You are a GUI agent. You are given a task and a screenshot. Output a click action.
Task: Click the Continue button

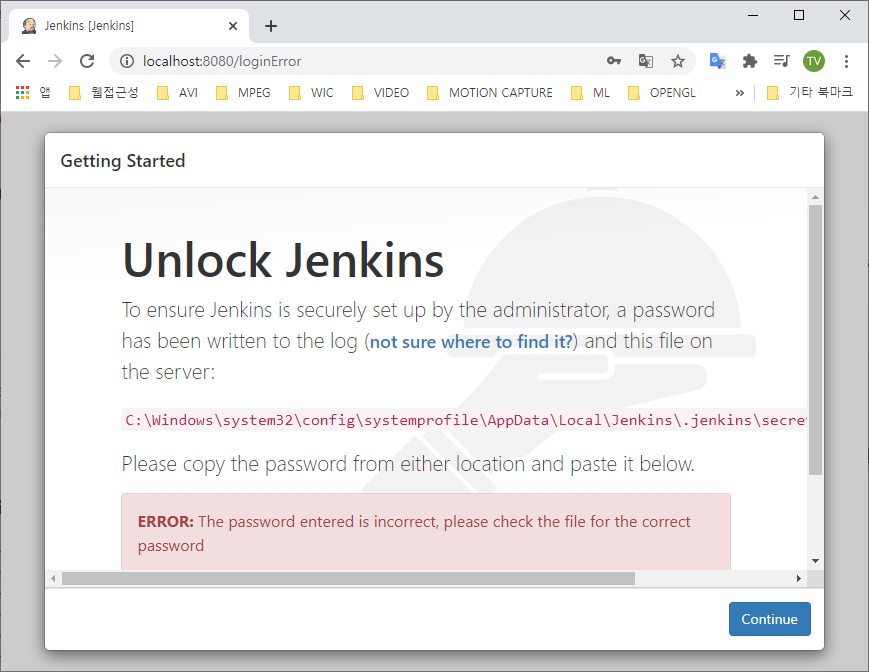click(769, 619)
